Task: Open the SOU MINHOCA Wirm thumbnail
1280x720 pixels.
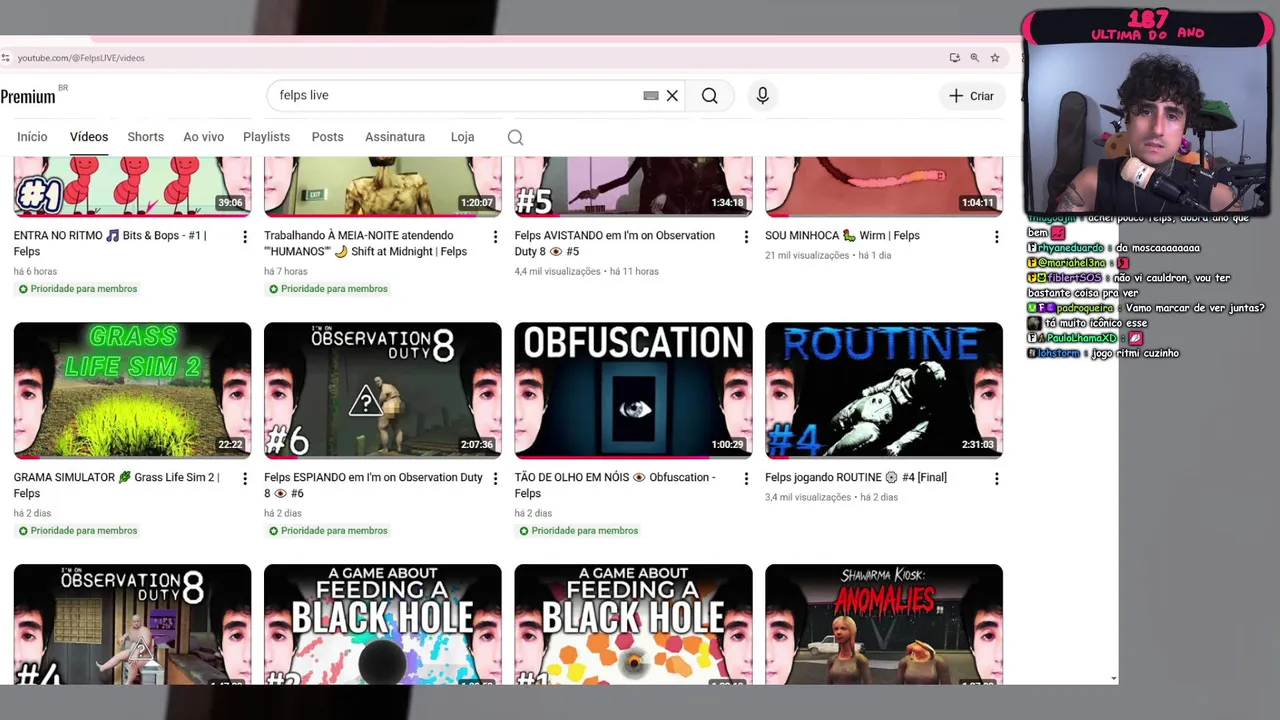Action: click(884, 186)
